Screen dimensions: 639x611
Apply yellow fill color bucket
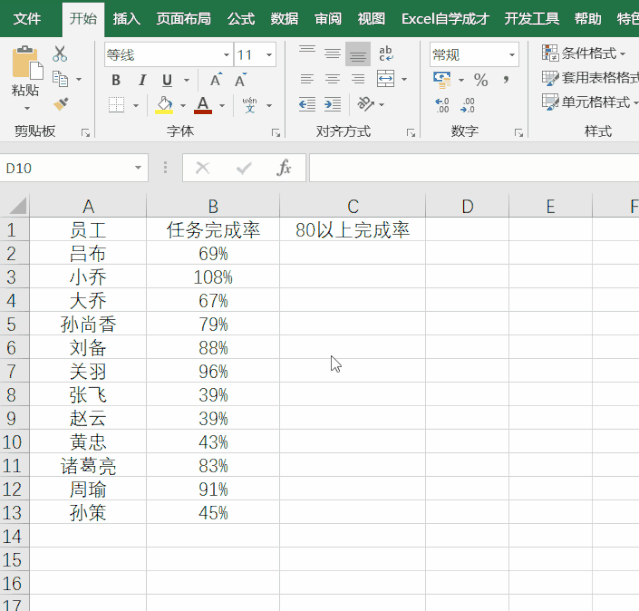pos(164,105)
